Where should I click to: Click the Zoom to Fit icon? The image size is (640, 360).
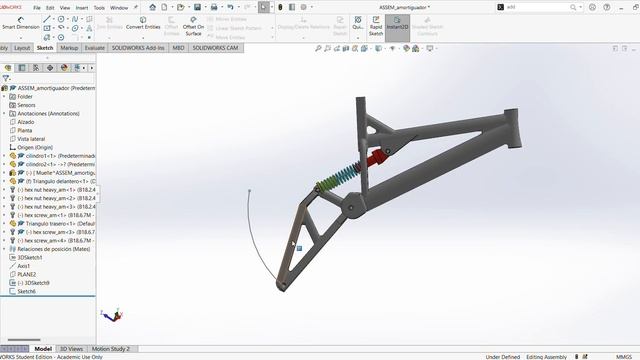tap(318, 49)
